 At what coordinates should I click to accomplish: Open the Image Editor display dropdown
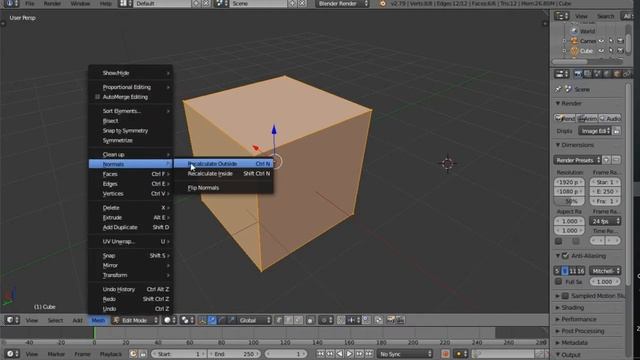coord(595,131)
